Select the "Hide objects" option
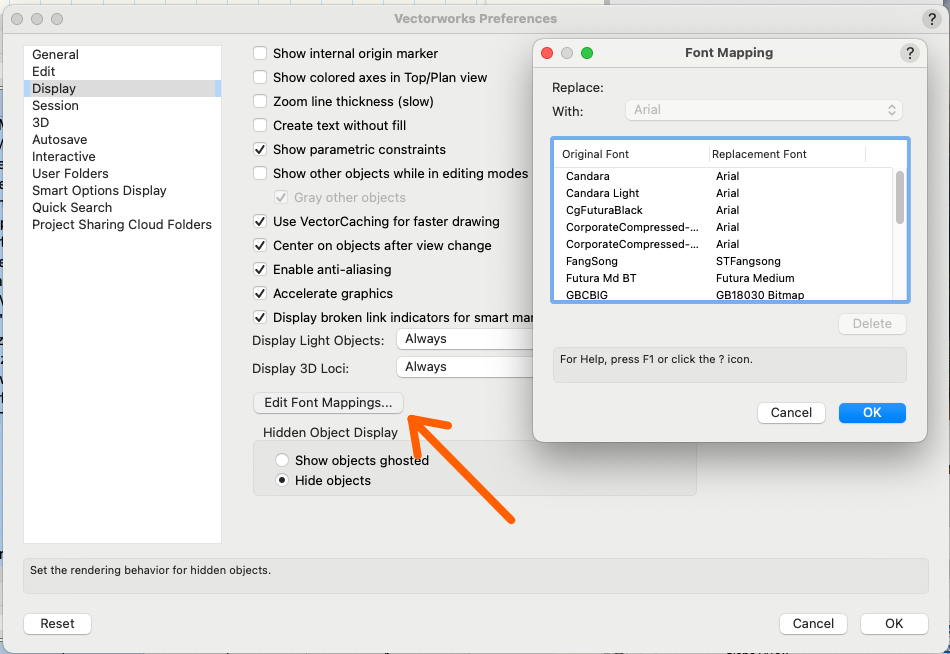The width and height of the screenshot is (950, 654). (281, 480)
